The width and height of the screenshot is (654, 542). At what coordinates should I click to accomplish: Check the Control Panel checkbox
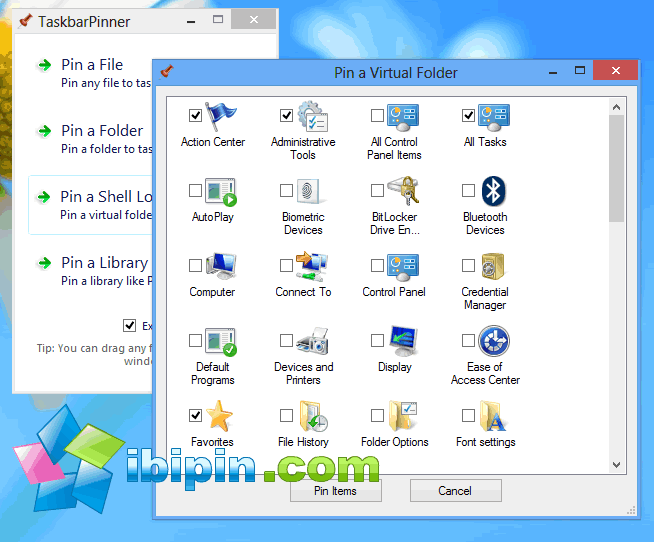[x=377, y=265]
